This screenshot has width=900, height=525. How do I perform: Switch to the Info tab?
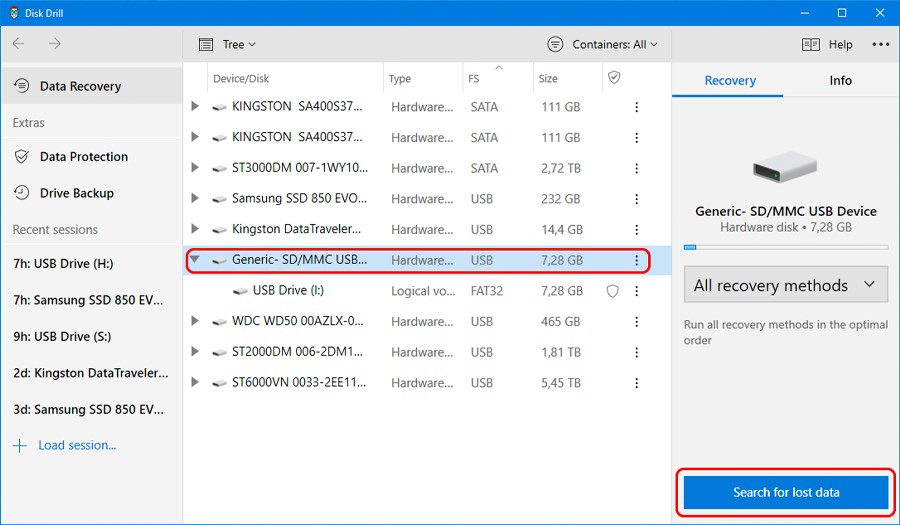[x=841, y=80]
